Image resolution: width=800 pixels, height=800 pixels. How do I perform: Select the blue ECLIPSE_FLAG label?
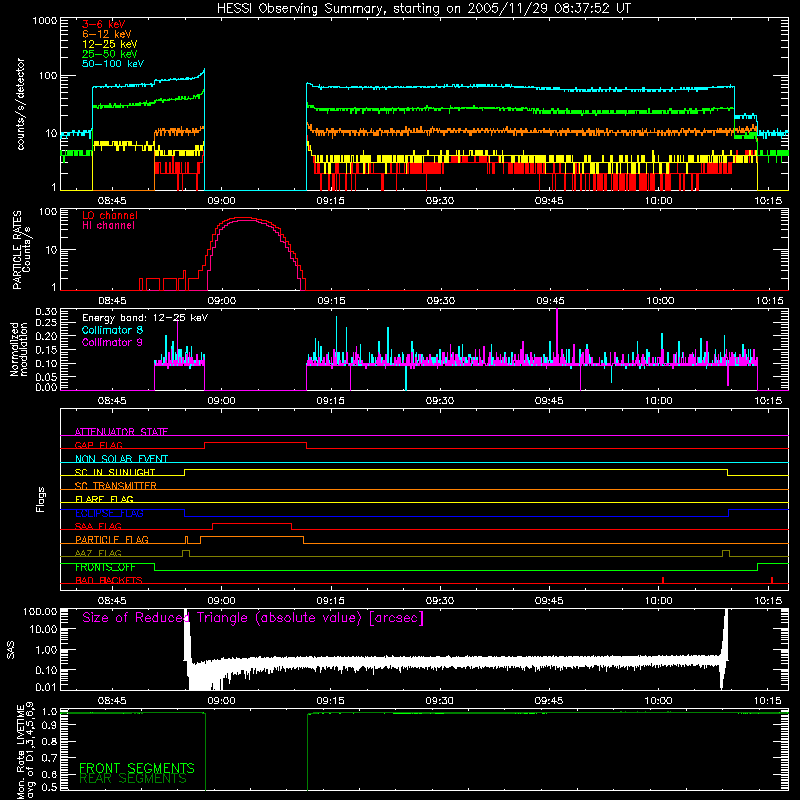point(109,513)
